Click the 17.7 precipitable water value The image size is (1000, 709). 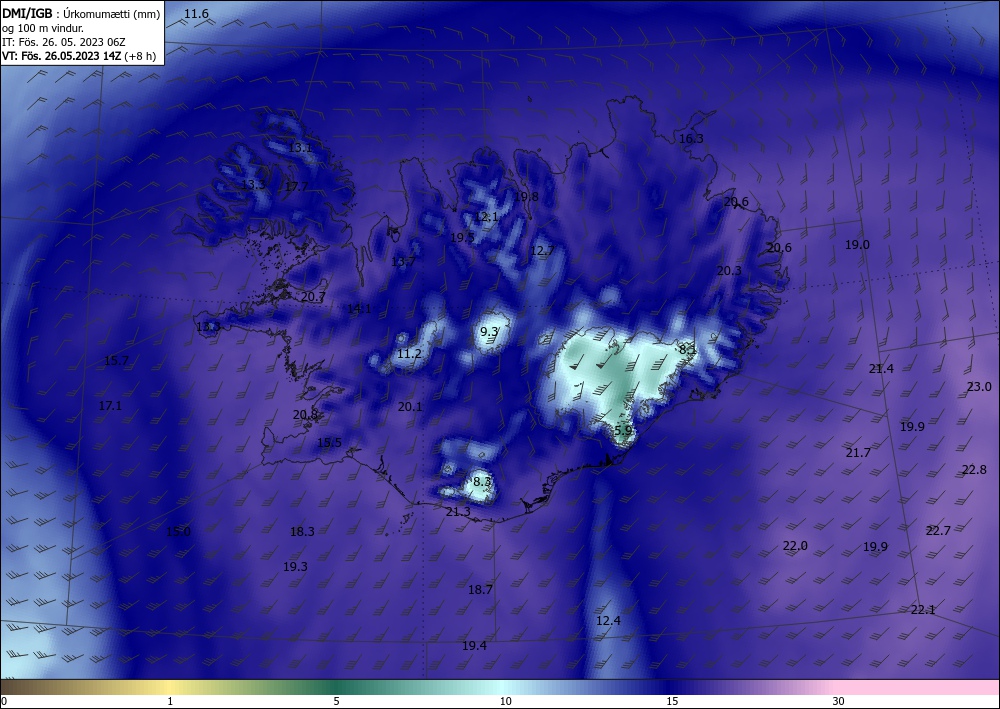pos(296,187)
